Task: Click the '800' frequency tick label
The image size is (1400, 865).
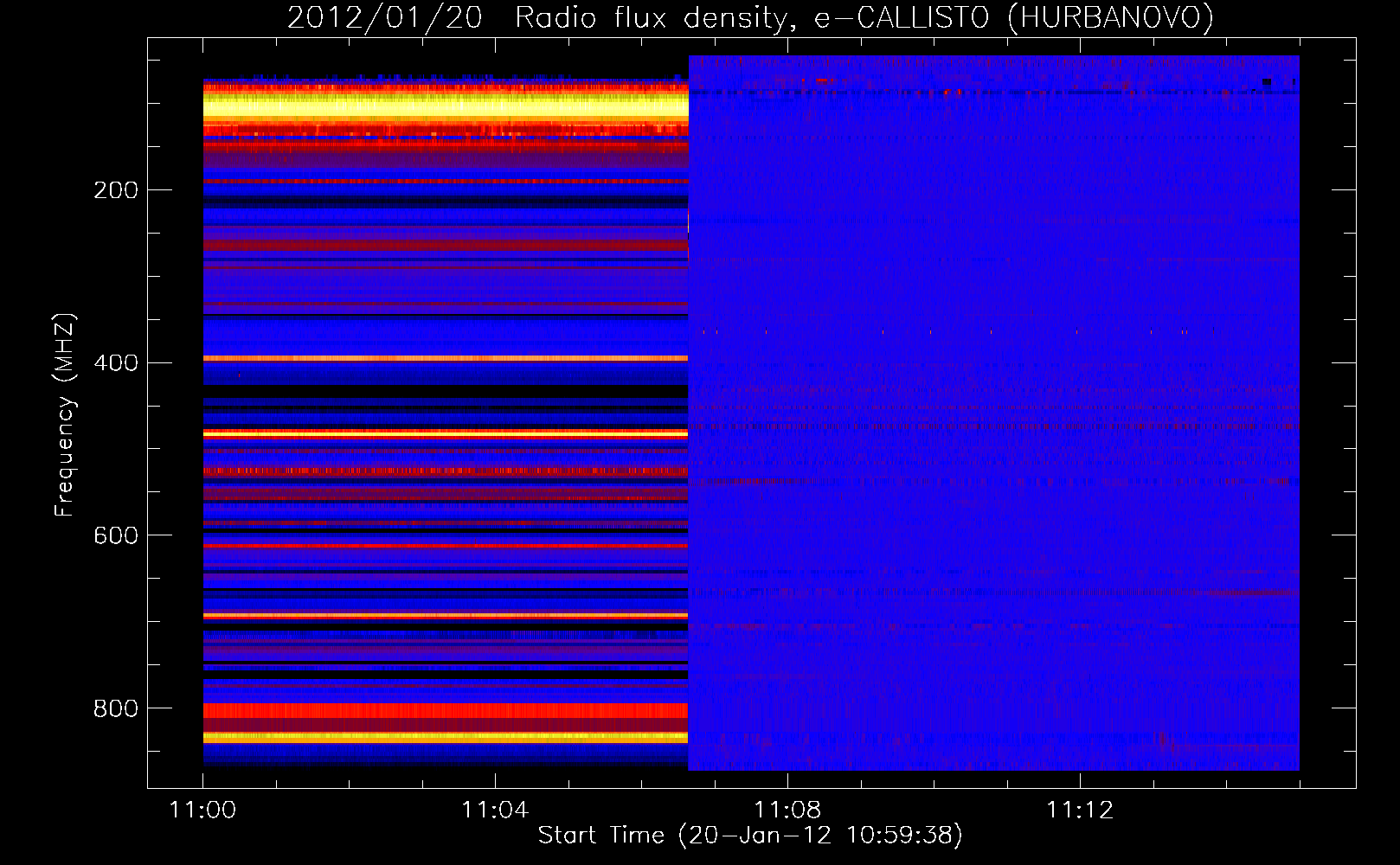Action: 116,709
